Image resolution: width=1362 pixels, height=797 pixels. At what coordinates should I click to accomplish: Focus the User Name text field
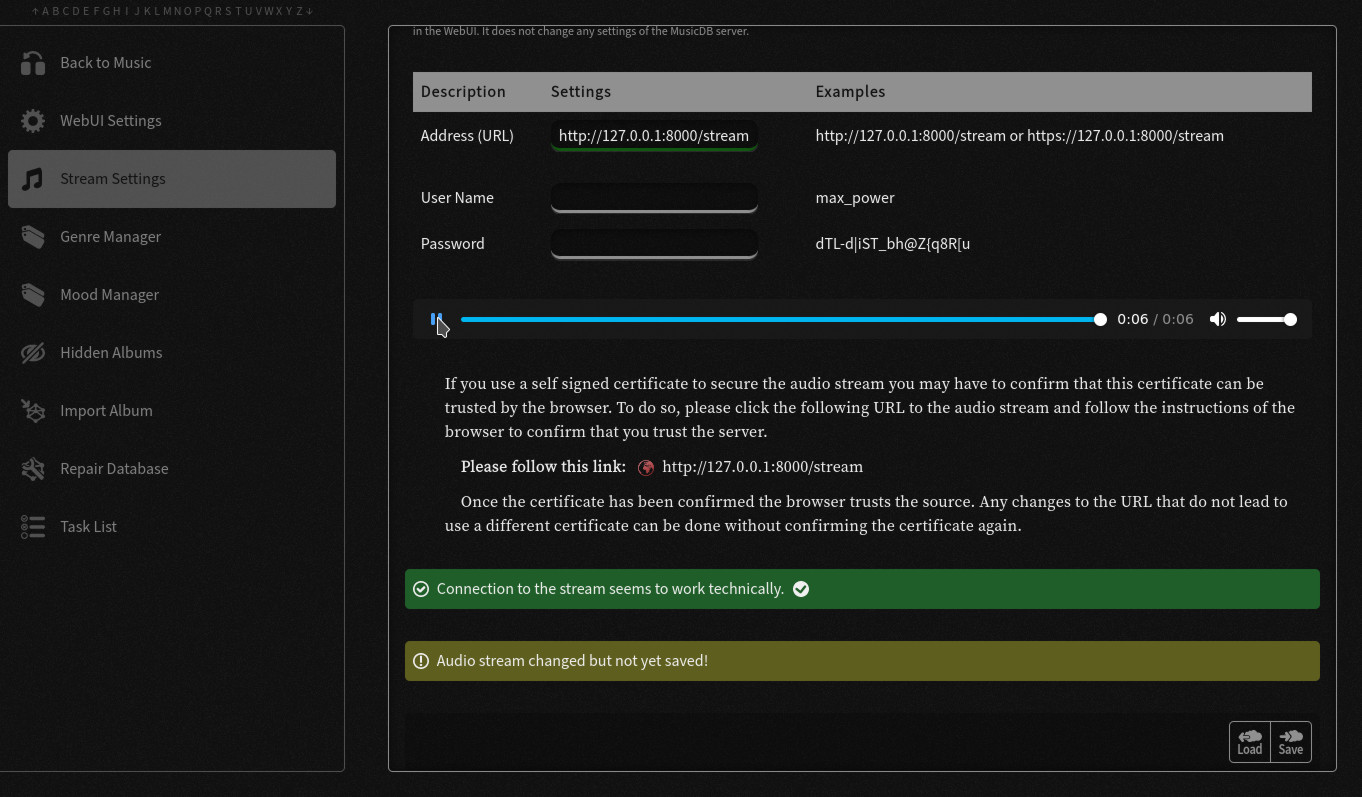[653, 197]
